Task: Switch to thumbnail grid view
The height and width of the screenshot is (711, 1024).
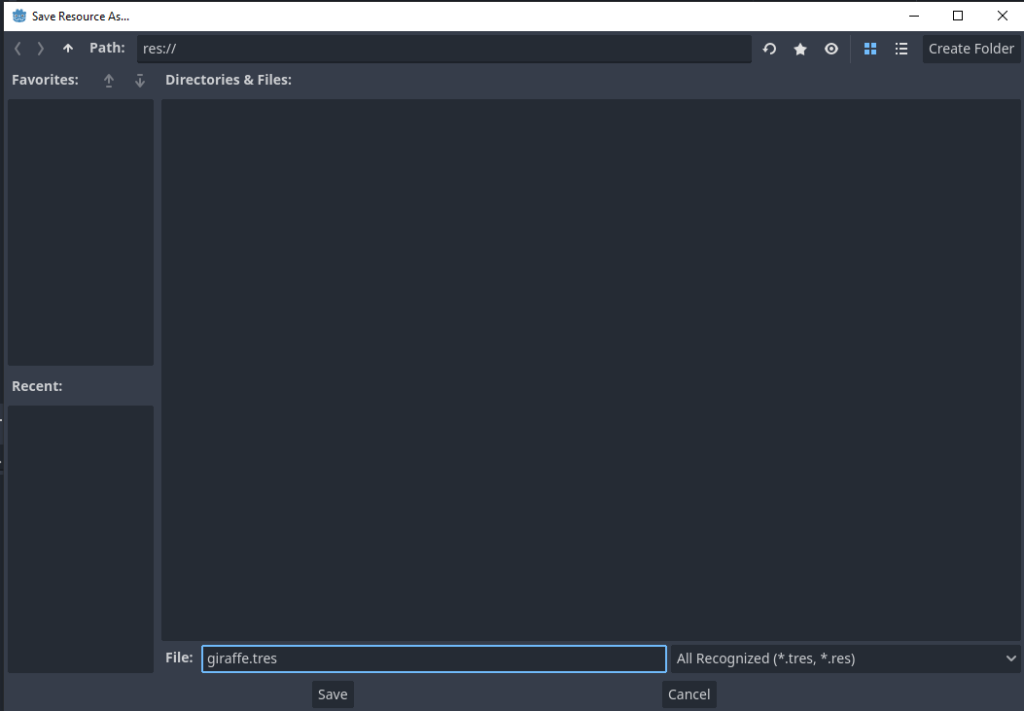Action: pos(870,49)
